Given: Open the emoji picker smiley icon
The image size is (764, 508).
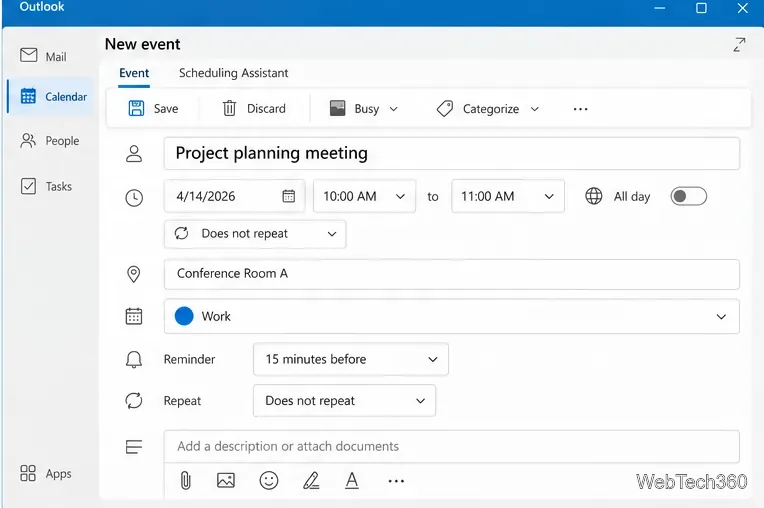Looking at the screenshot, I should [x=268, y=481].
